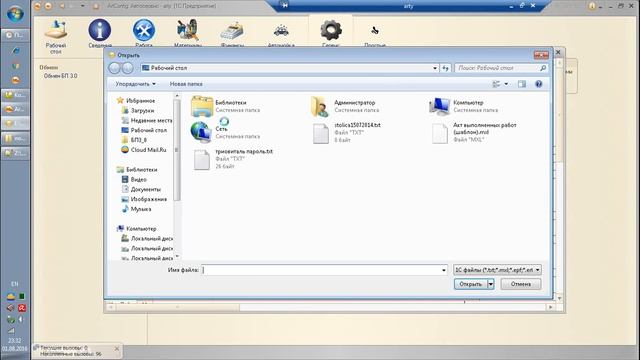Dismiss the Текущие вызовы notification
This screenshot has width=640, height=360.
(x=117, y=349)
